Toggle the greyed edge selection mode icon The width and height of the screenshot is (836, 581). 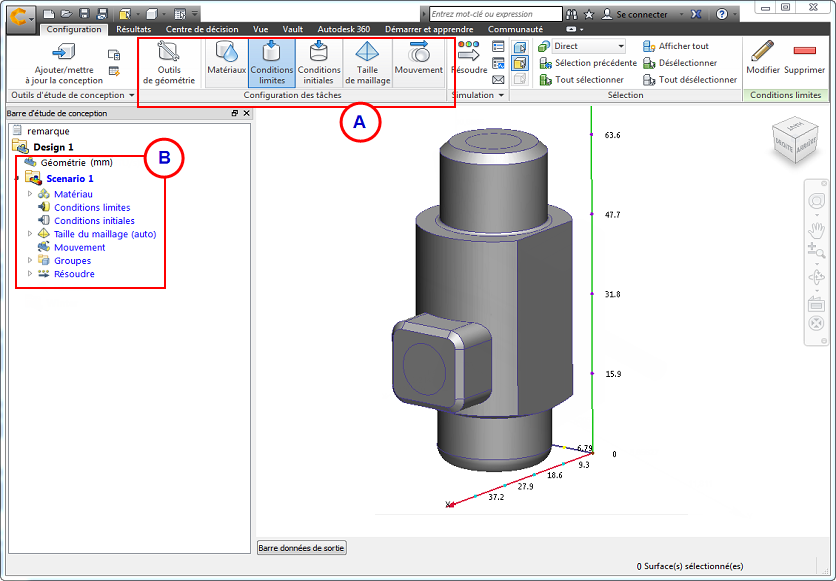tap(520, 79)
